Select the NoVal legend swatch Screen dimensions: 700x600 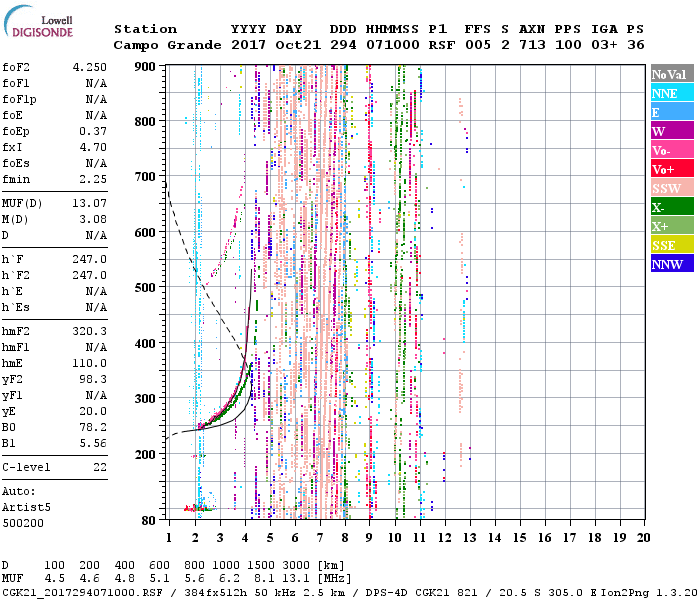[672, 74]
